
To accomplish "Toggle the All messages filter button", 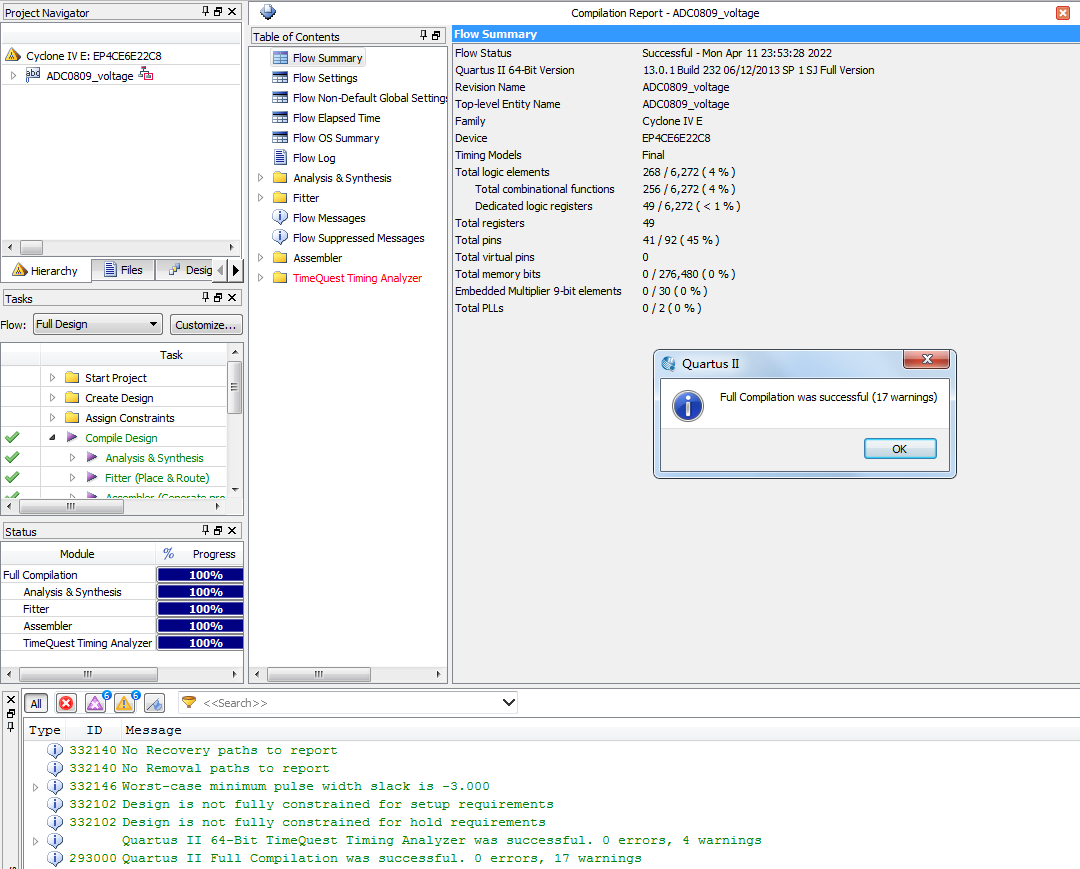I will tap(36, 703).
